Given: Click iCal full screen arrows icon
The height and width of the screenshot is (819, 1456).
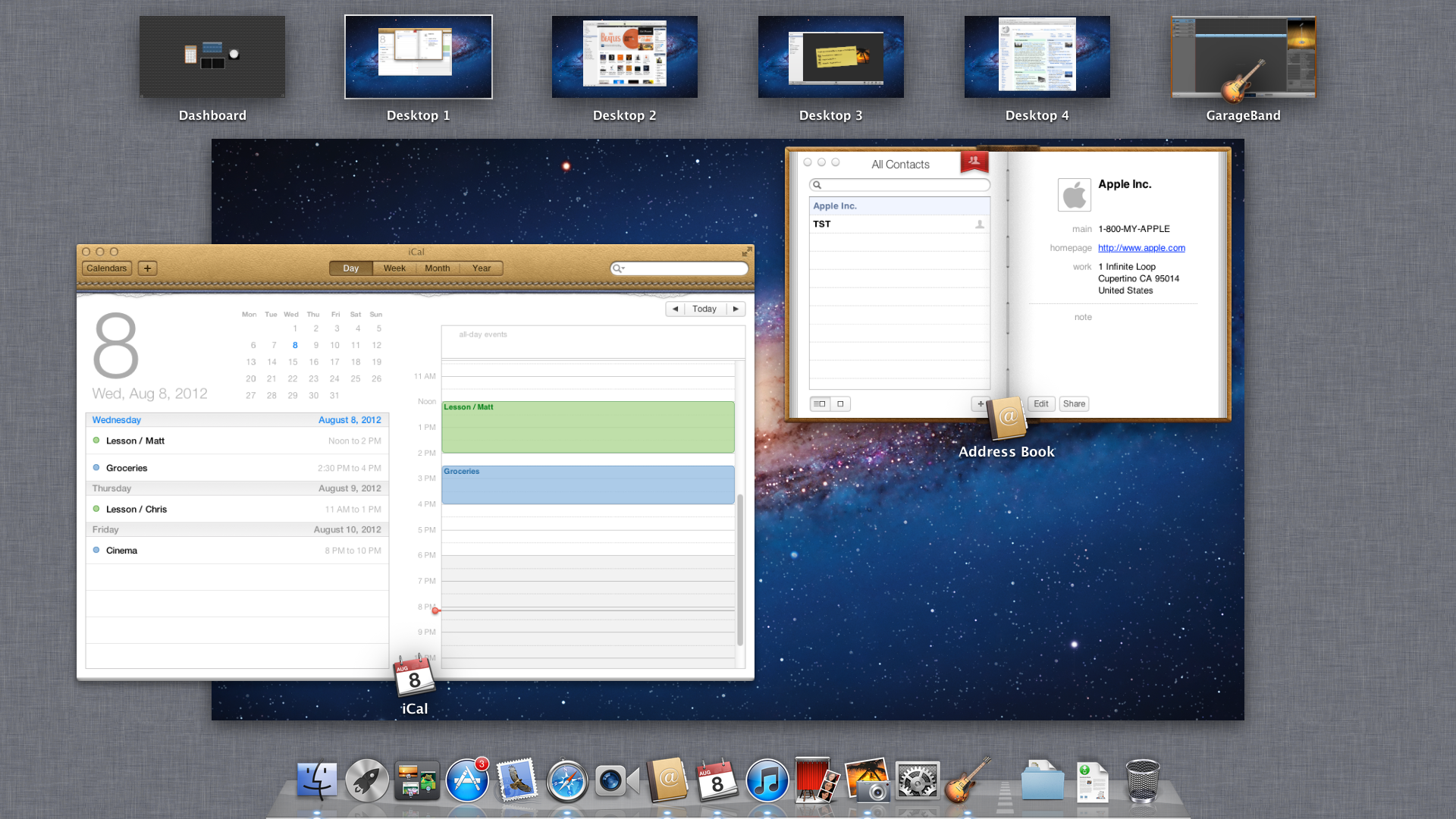Looking at the screenshot, I should pyautogui.click(x=747, y=252).
